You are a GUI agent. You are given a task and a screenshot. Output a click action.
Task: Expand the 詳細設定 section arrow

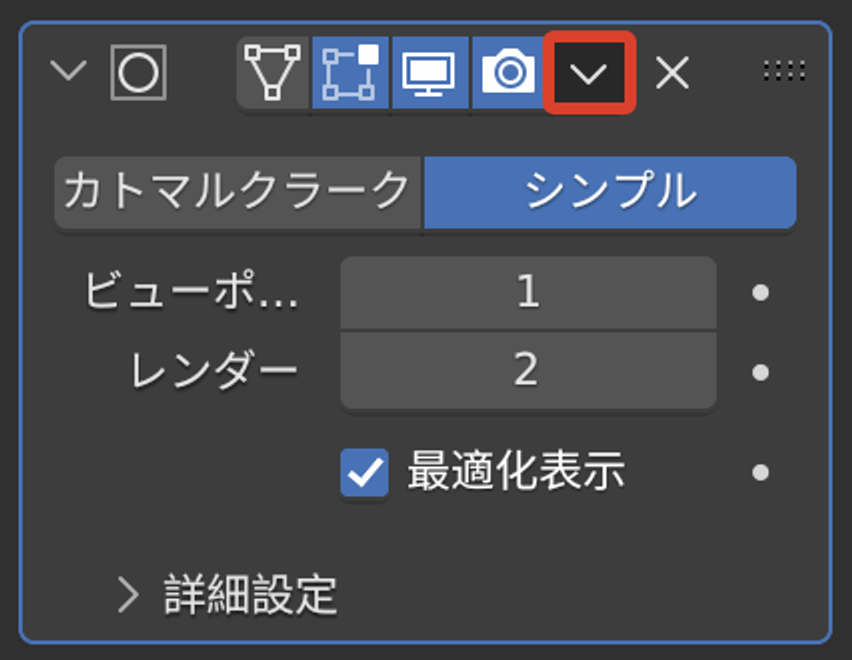[129, 595]
